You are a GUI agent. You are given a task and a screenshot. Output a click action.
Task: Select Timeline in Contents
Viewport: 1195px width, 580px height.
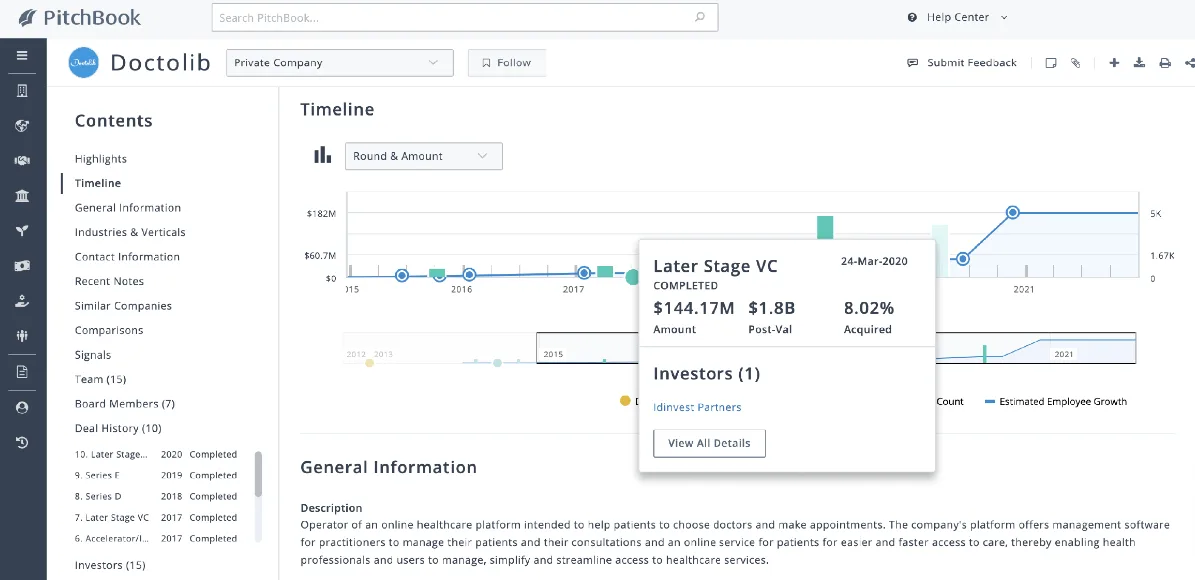point(98,183)
